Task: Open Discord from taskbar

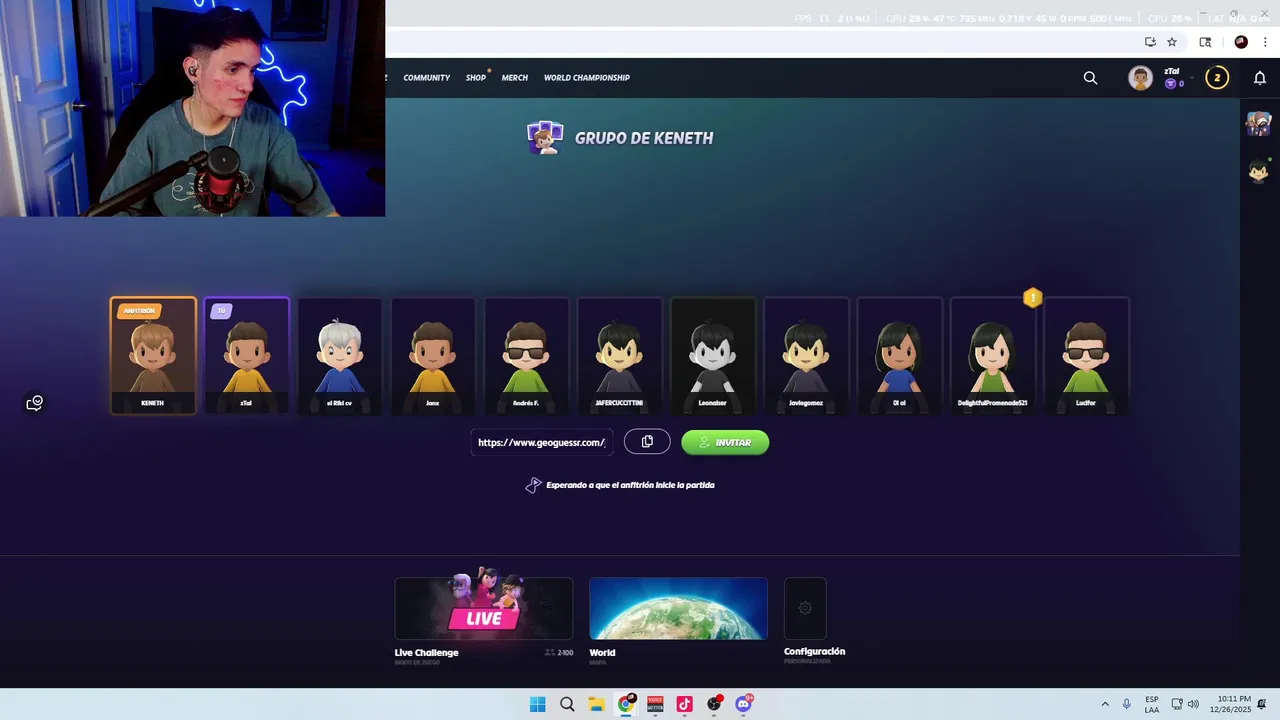Action: (x=743, y=704)
